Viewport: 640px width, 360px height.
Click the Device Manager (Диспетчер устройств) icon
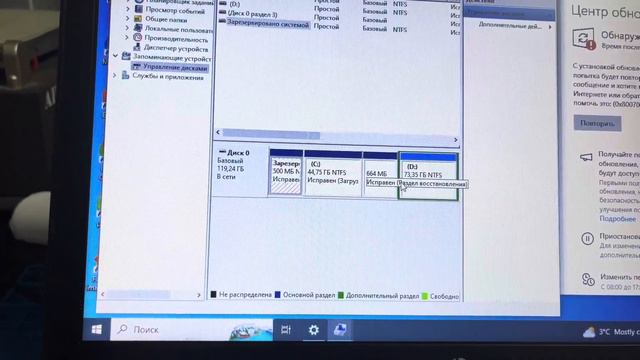pyautogui.click(x=137, y=48)
